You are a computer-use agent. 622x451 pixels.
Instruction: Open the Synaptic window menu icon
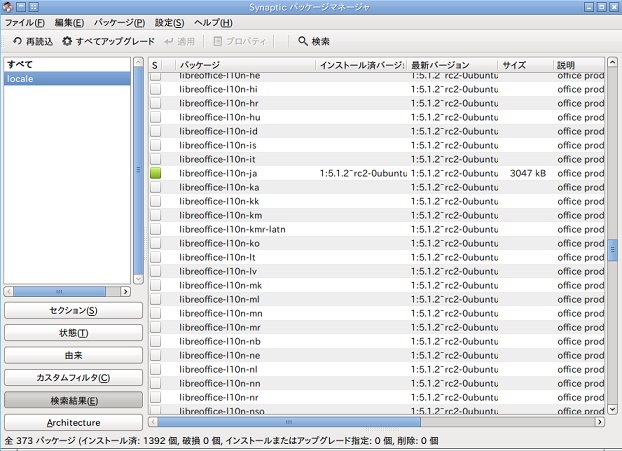(8, 6)
